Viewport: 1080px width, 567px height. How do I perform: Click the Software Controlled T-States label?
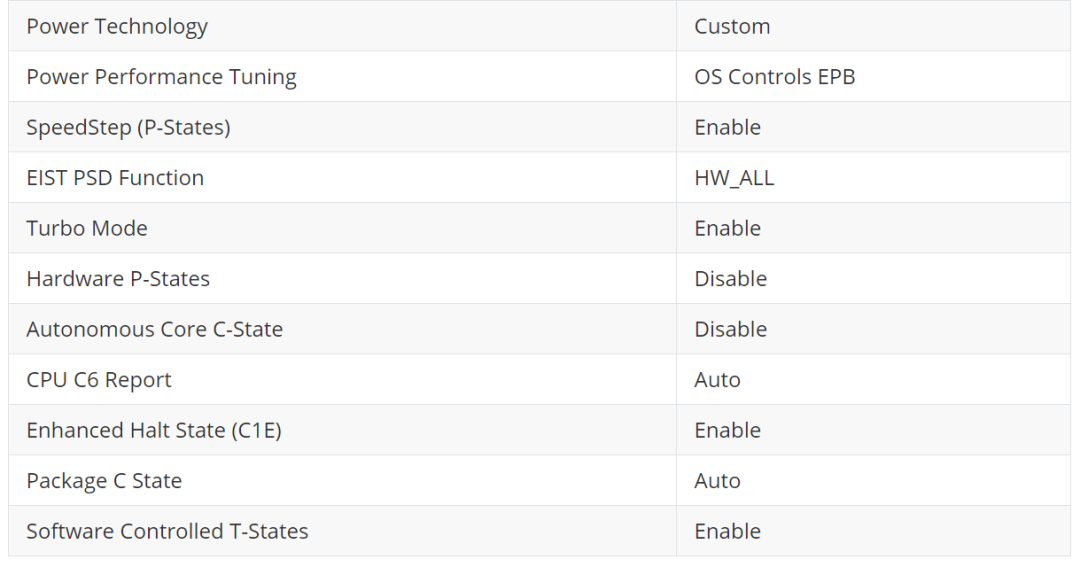(x=167, y=531)
